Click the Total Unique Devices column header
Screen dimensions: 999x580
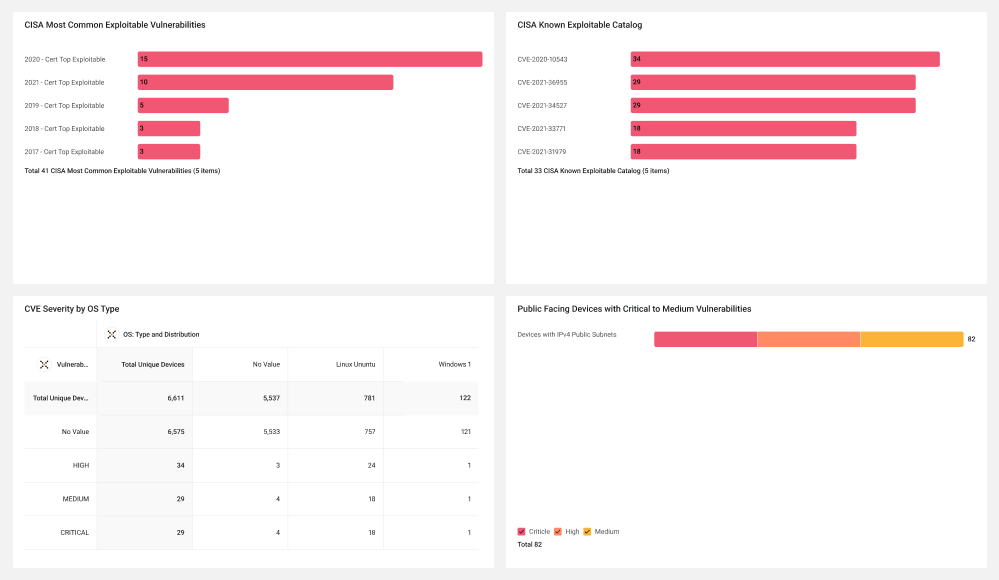153,365
